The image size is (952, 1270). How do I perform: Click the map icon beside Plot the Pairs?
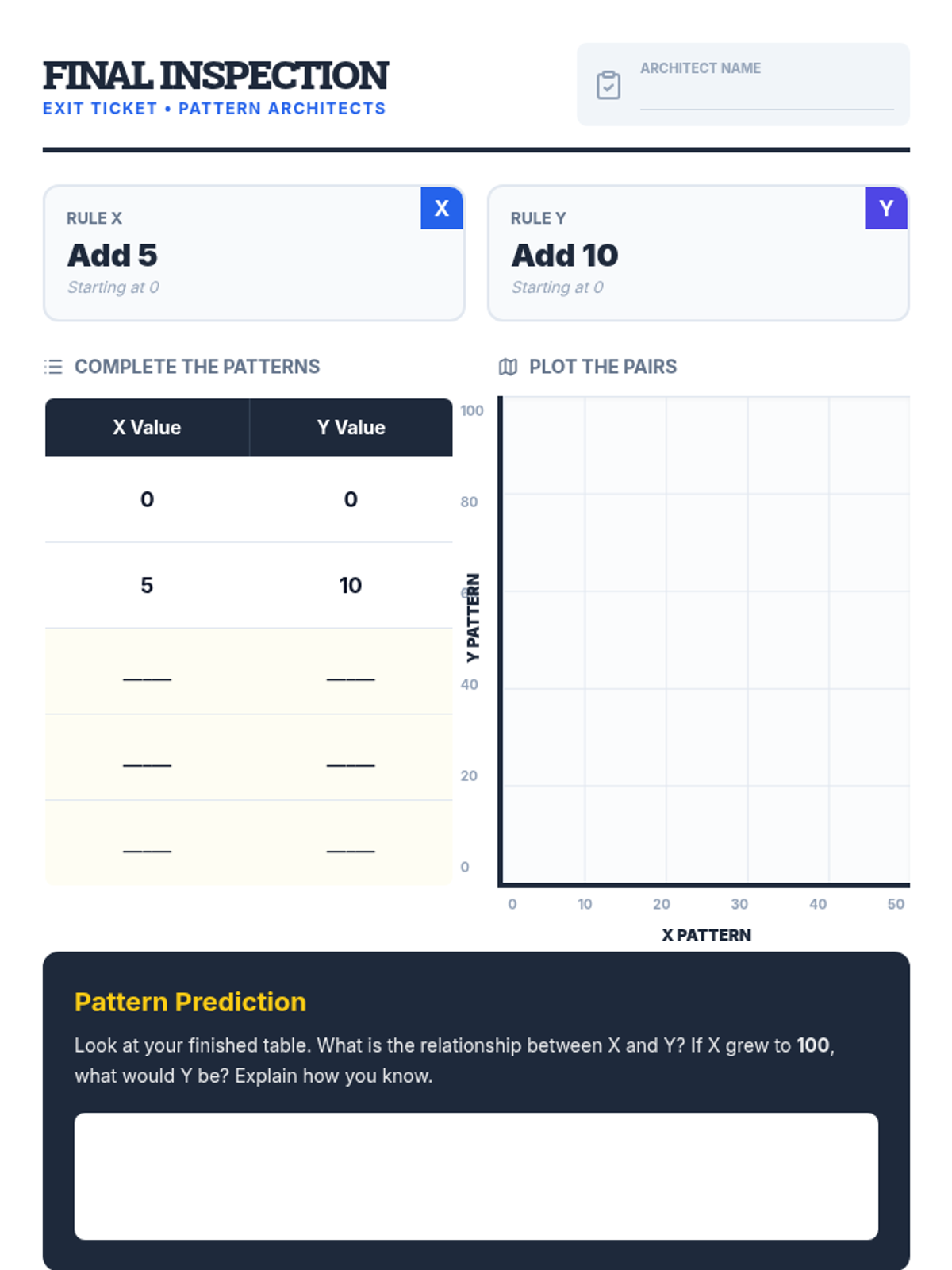tap(508, 367)
